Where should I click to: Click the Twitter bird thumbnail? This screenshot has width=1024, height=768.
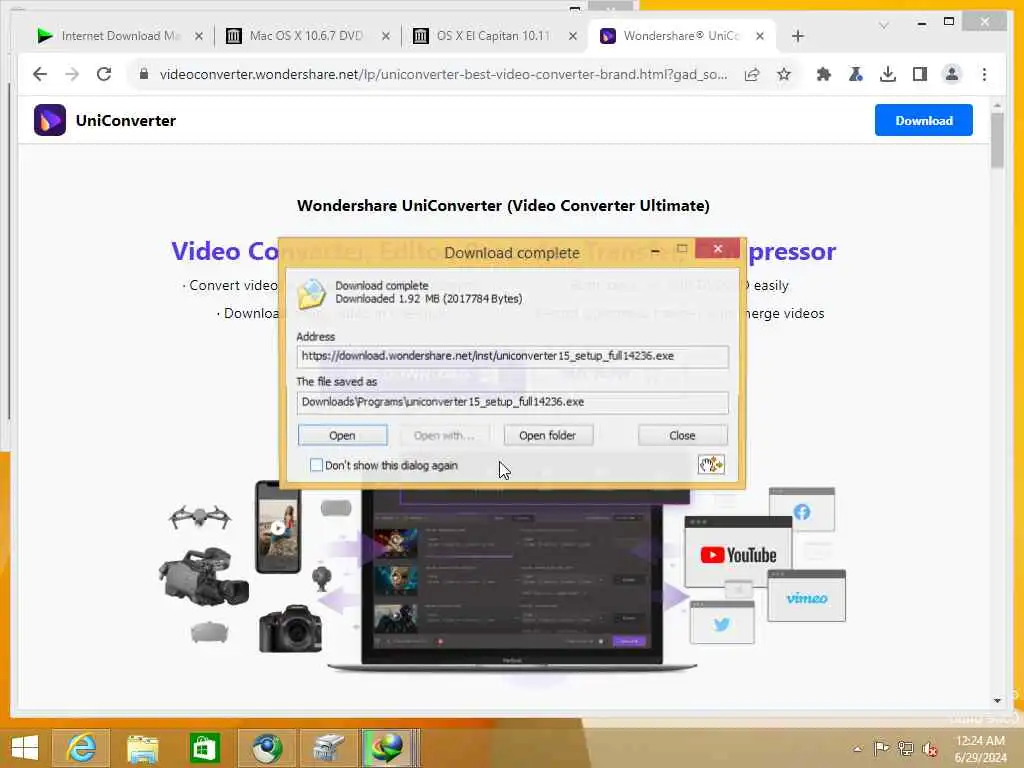722,622
